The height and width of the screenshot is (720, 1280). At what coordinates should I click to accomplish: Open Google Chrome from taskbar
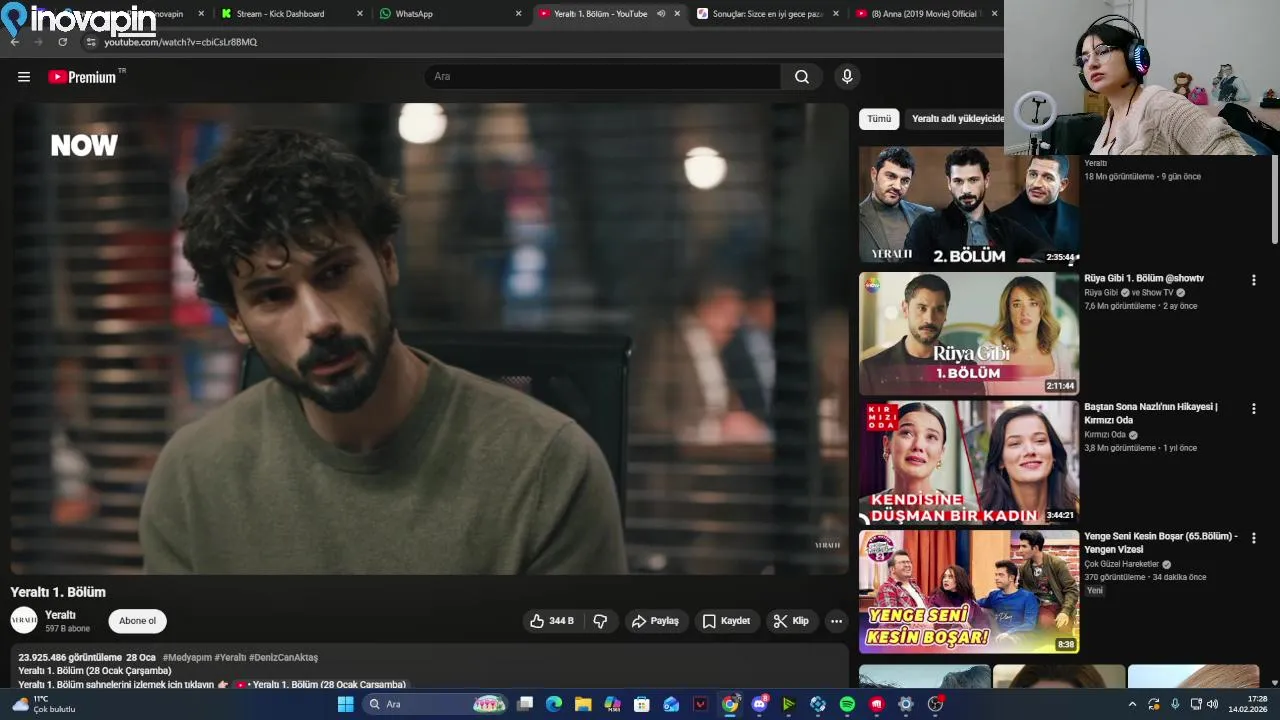(x=730, y=704)
